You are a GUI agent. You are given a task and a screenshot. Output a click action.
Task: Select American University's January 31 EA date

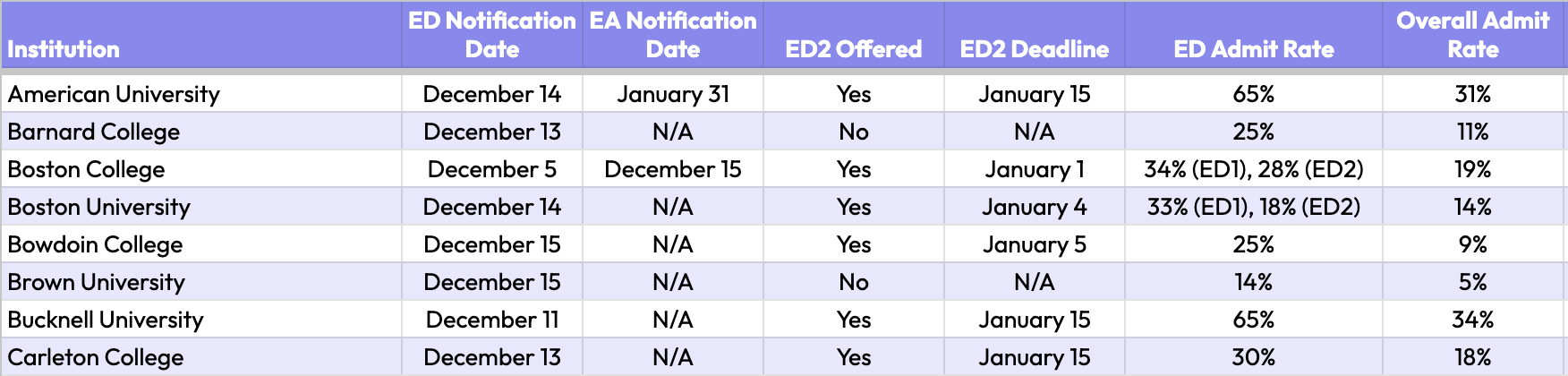pos(673,94)
